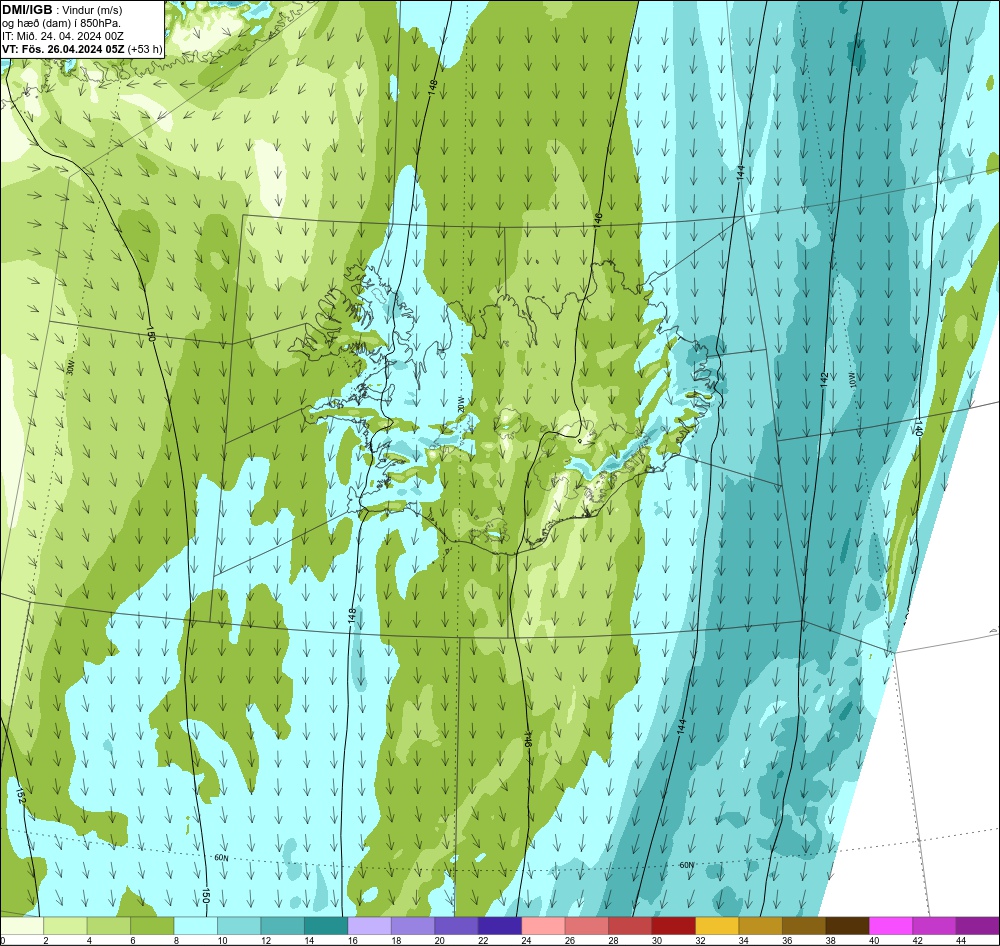Click the red 28–30 legend swatch
1000x946 pixels.
point(629,926)
